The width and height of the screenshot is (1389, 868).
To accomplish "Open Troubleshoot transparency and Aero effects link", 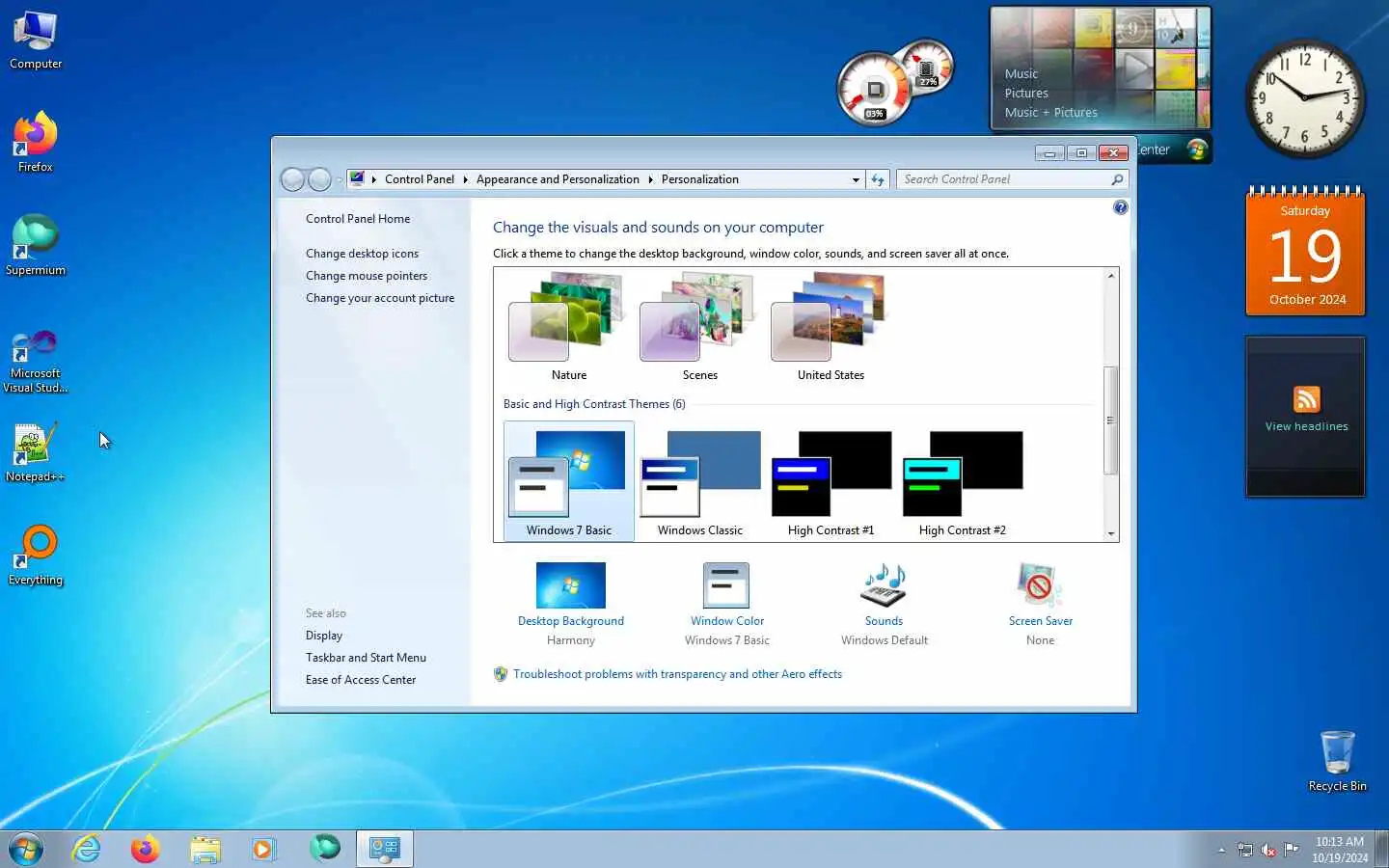I will (677, 674).
